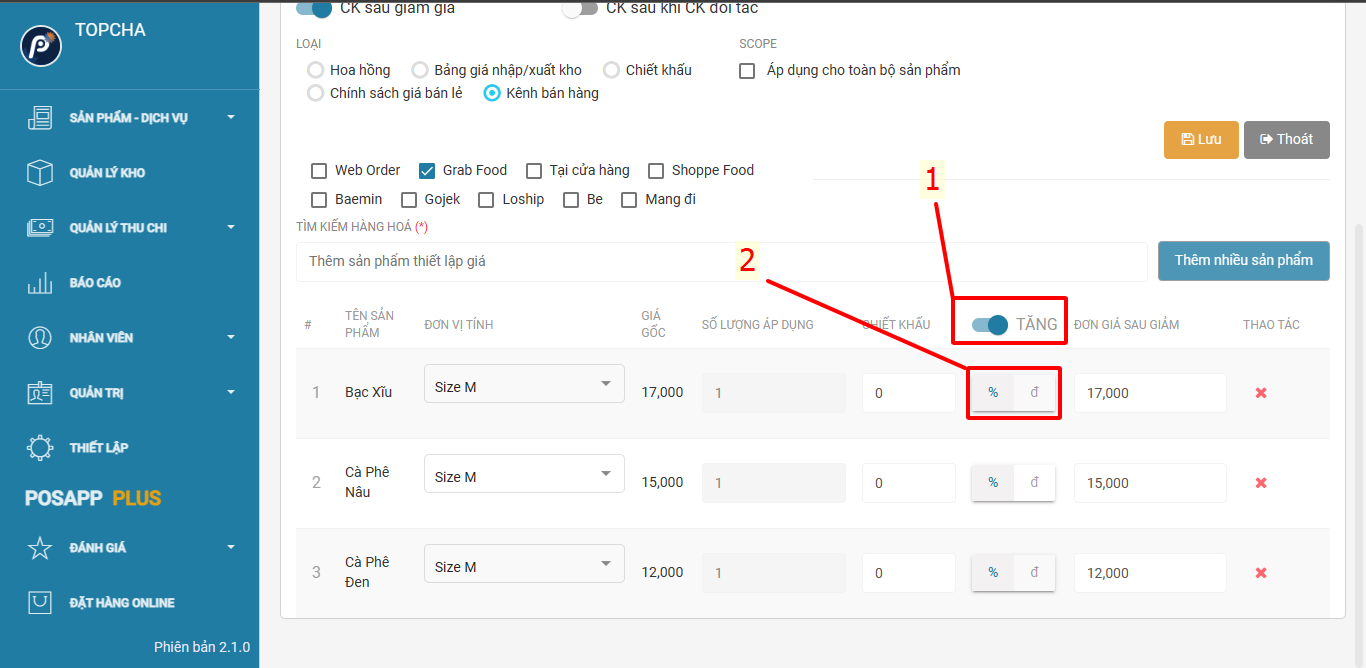Image resolution: width=1366 pixels, height=668 pixels.
Task: Check the Shoppe Food channel checkbox
Action: click(x=656, y=171)
